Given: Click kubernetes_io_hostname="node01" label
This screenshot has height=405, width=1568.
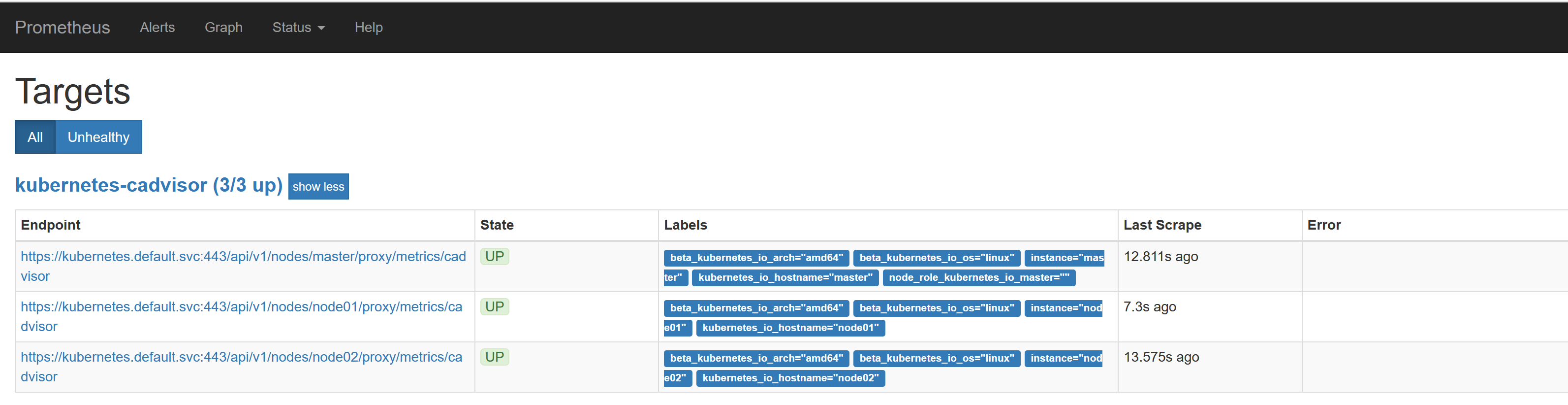Looking at the screenshot, I should point(791,328).
